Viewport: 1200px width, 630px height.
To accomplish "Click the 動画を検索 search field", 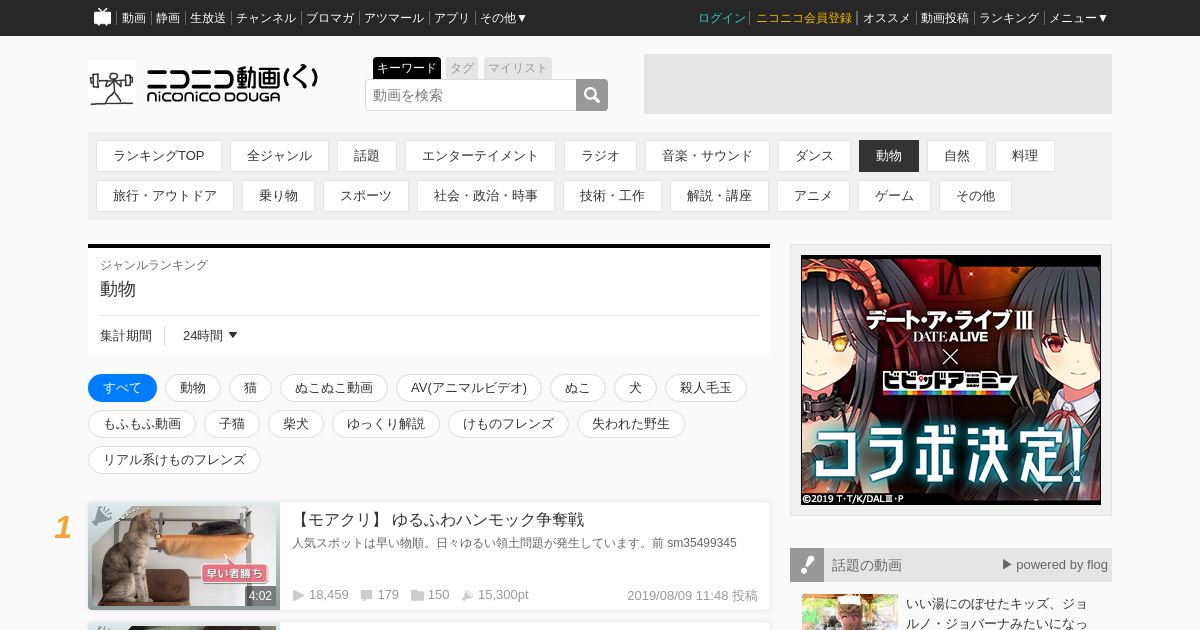I will 471,95.
